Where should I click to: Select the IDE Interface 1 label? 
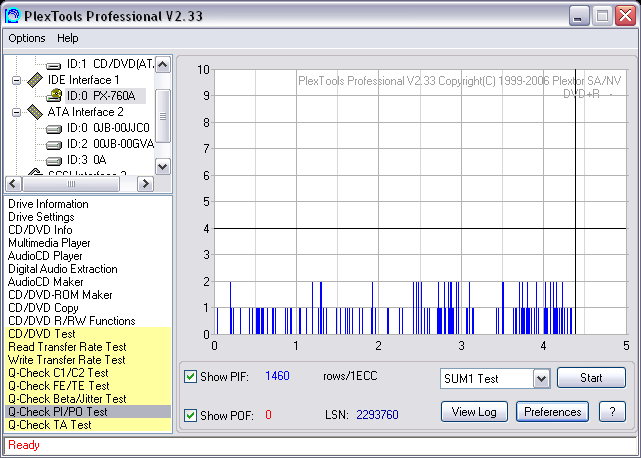(83, 80)
